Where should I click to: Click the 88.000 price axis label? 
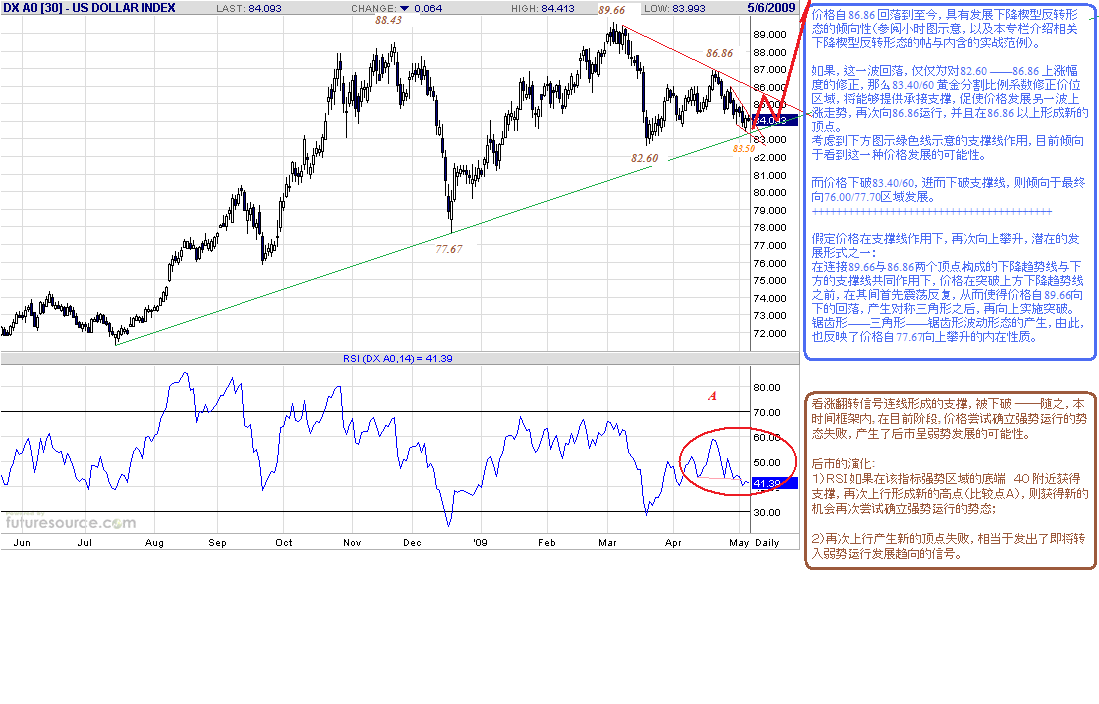point(770,53)
